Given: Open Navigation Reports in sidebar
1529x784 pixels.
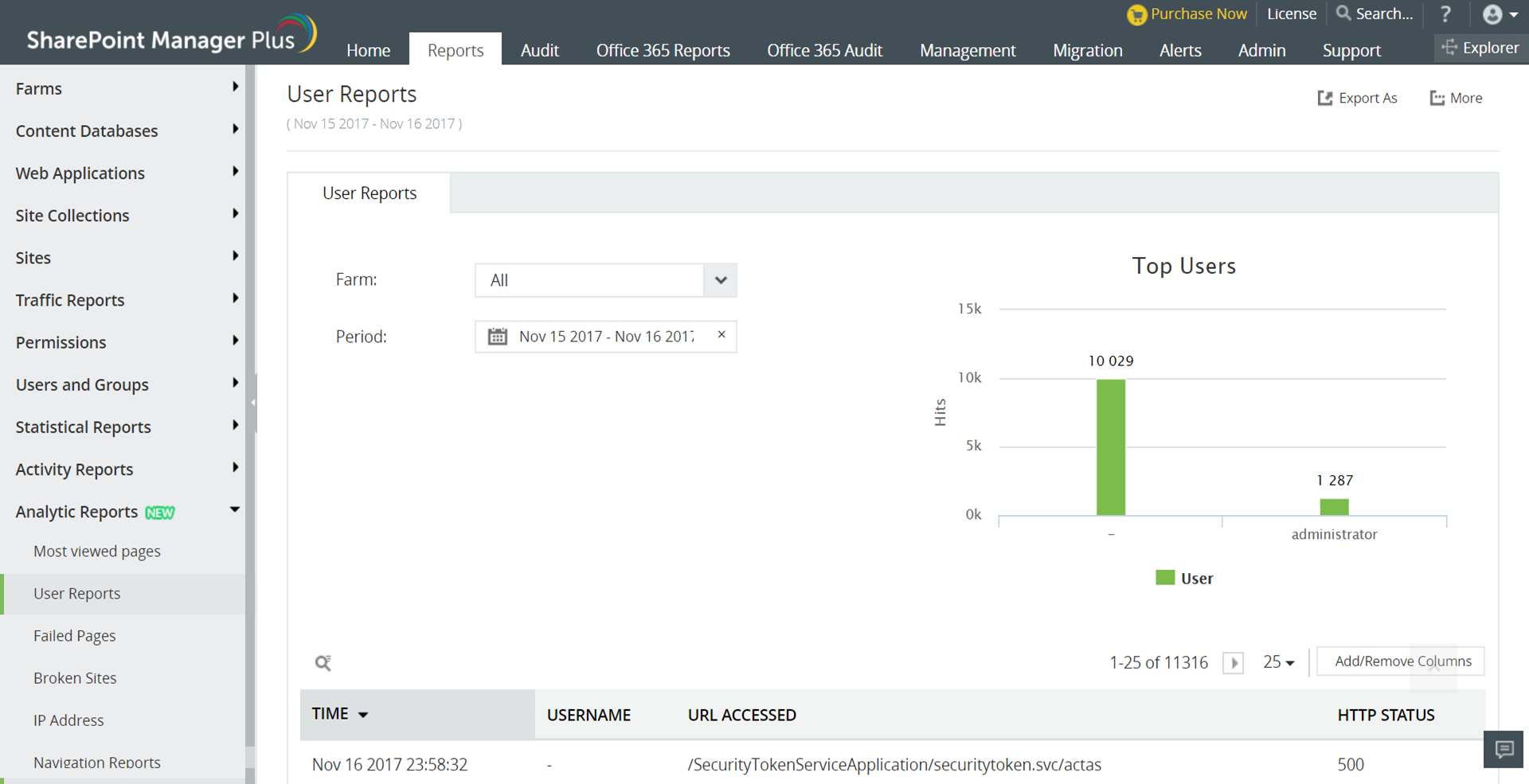Looking at the screenshot, I should tap(97, 762).
